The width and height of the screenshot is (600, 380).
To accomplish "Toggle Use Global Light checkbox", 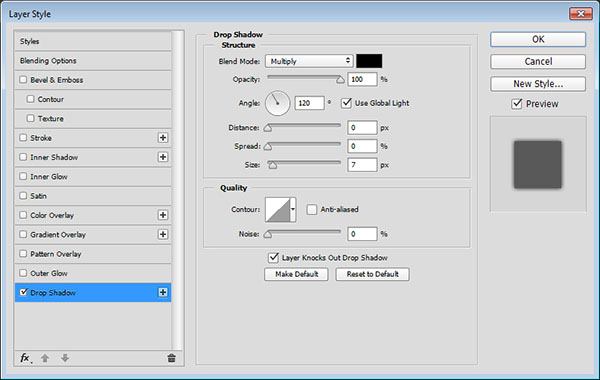I will coord(346,103).
